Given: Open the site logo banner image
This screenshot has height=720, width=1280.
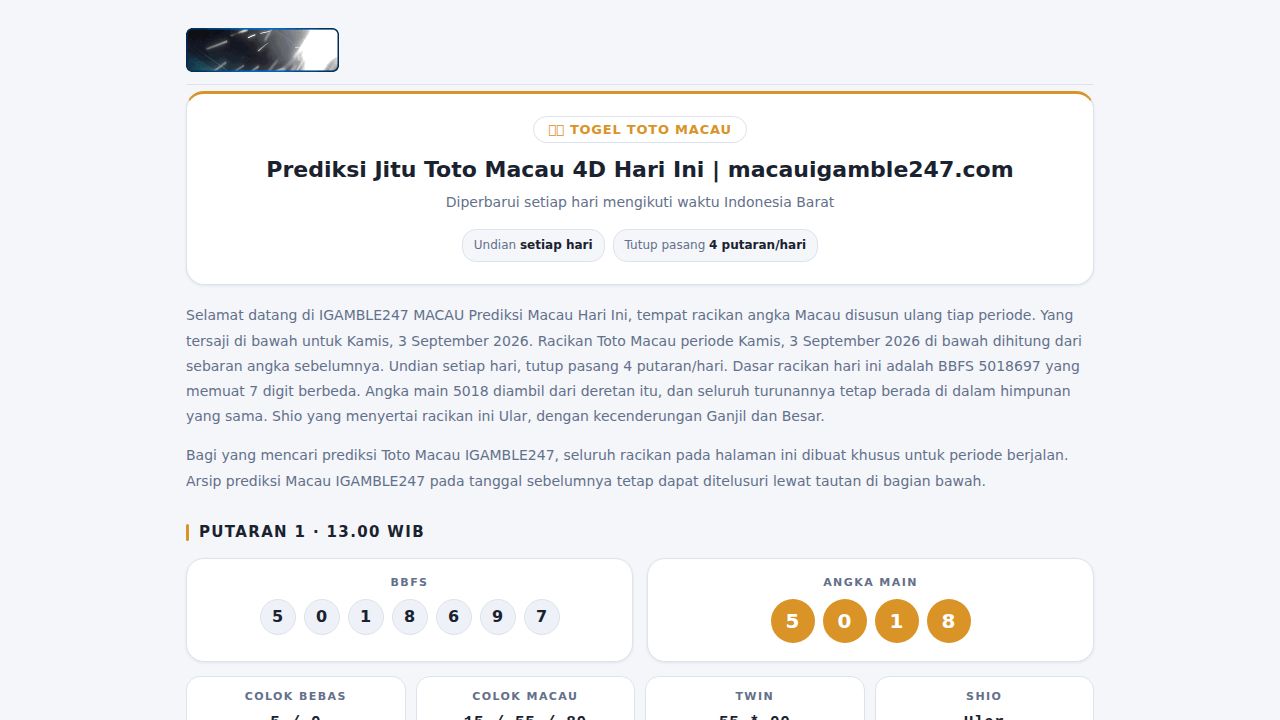Looking at the screenshot, I should point(262,50).
